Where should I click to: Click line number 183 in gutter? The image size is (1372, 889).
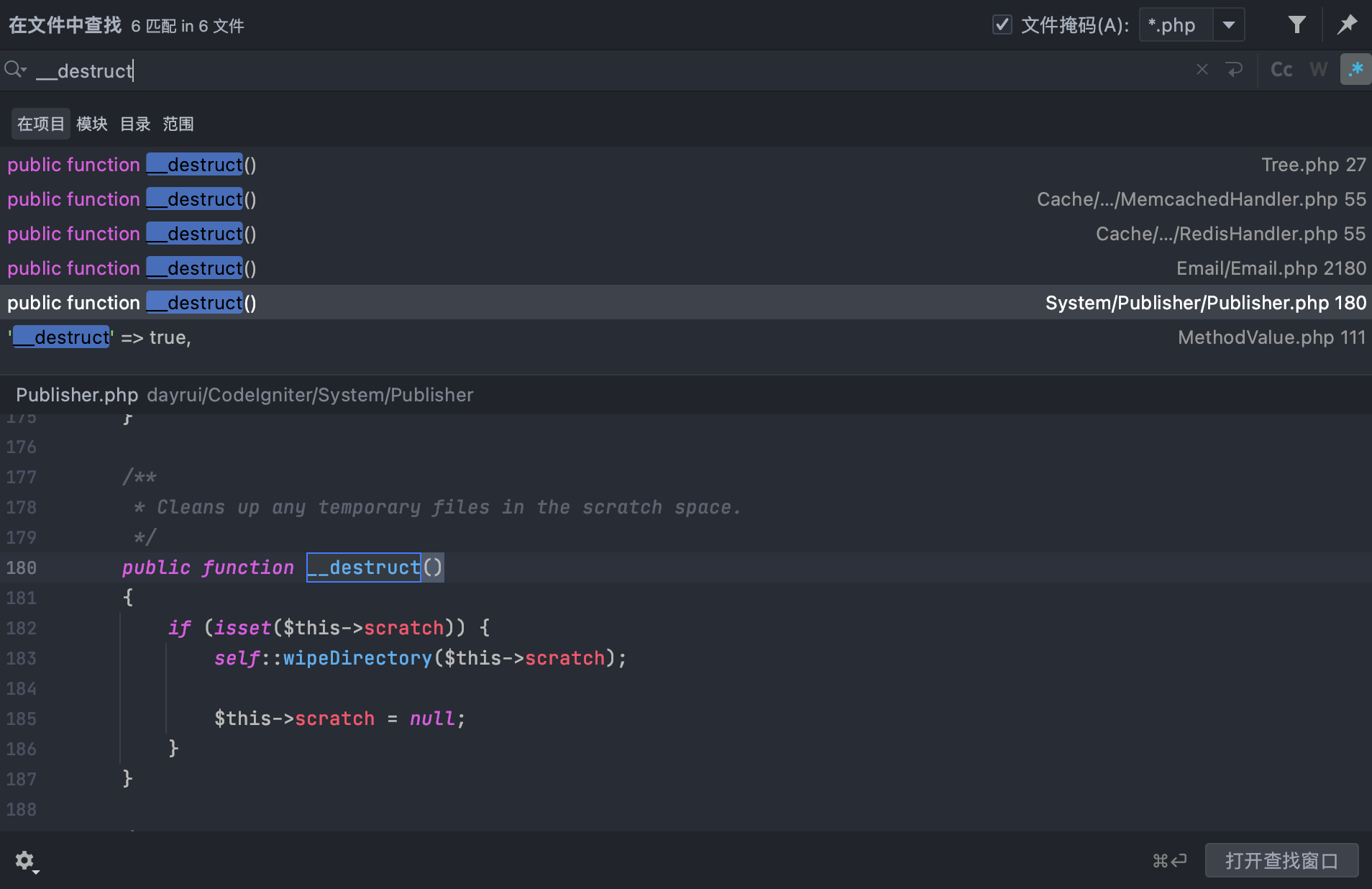[22, 659]
